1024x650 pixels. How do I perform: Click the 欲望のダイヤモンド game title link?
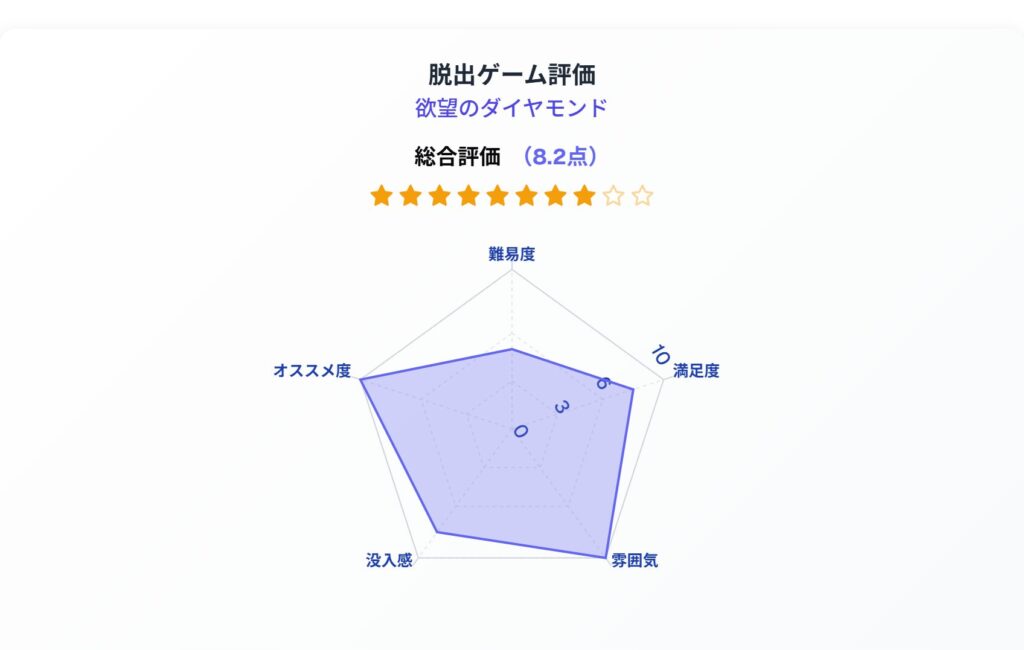click(511, 108)
